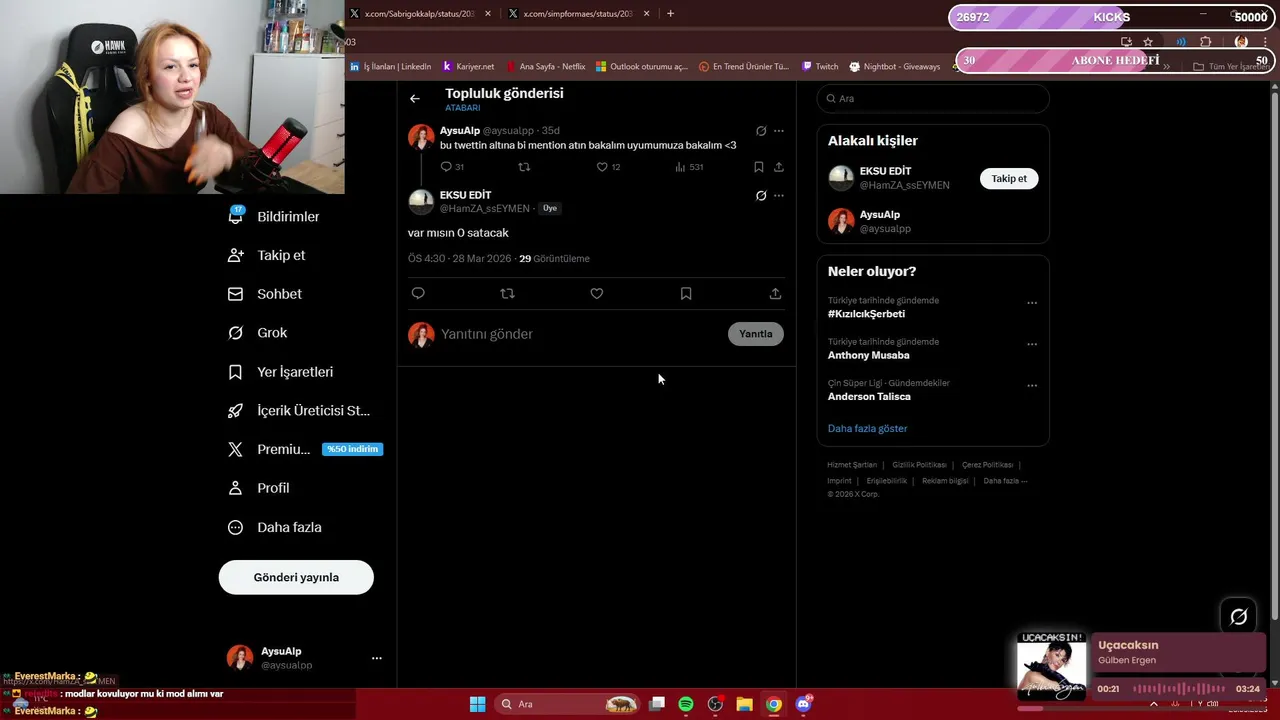Click the taskbar Ara search box
The height and width of the screenshot is (720, 1280).
567,704
